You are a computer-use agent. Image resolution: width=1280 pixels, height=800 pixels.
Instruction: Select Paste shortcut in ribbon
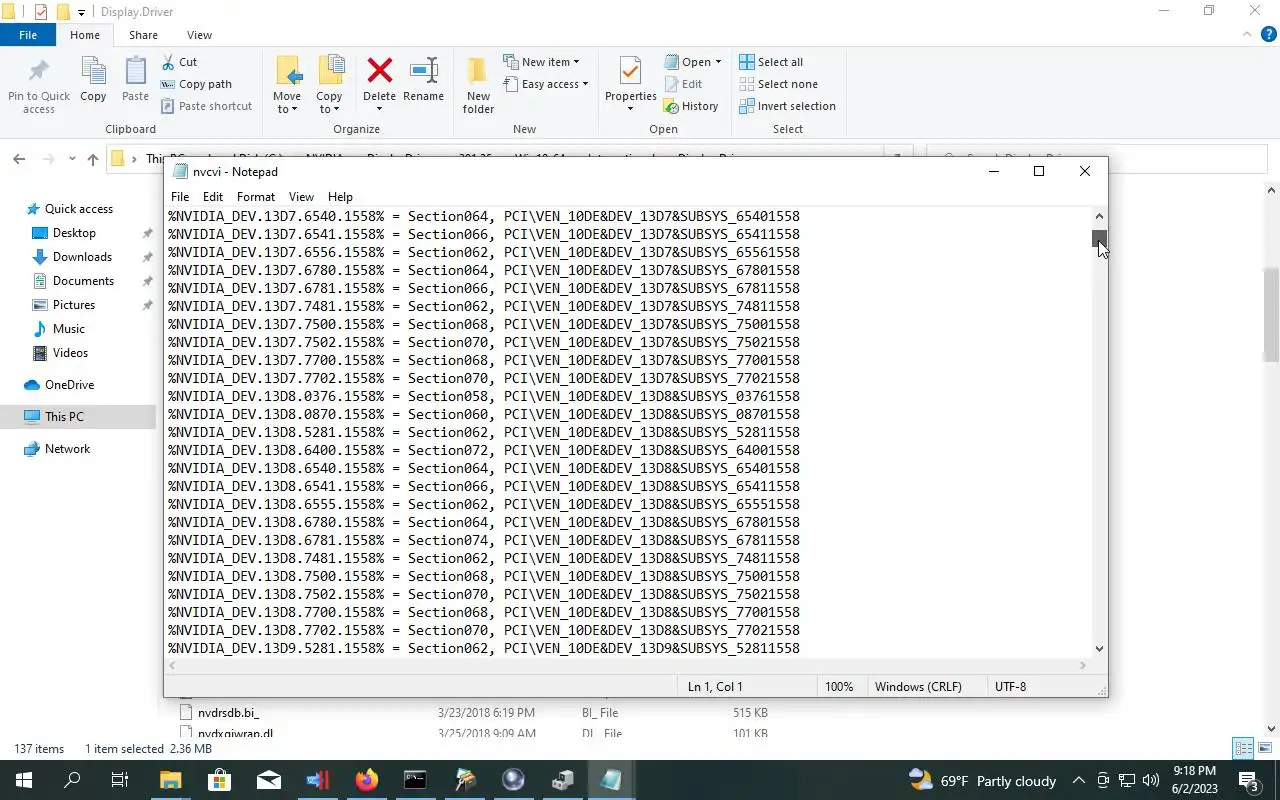(x=206, y=106)
